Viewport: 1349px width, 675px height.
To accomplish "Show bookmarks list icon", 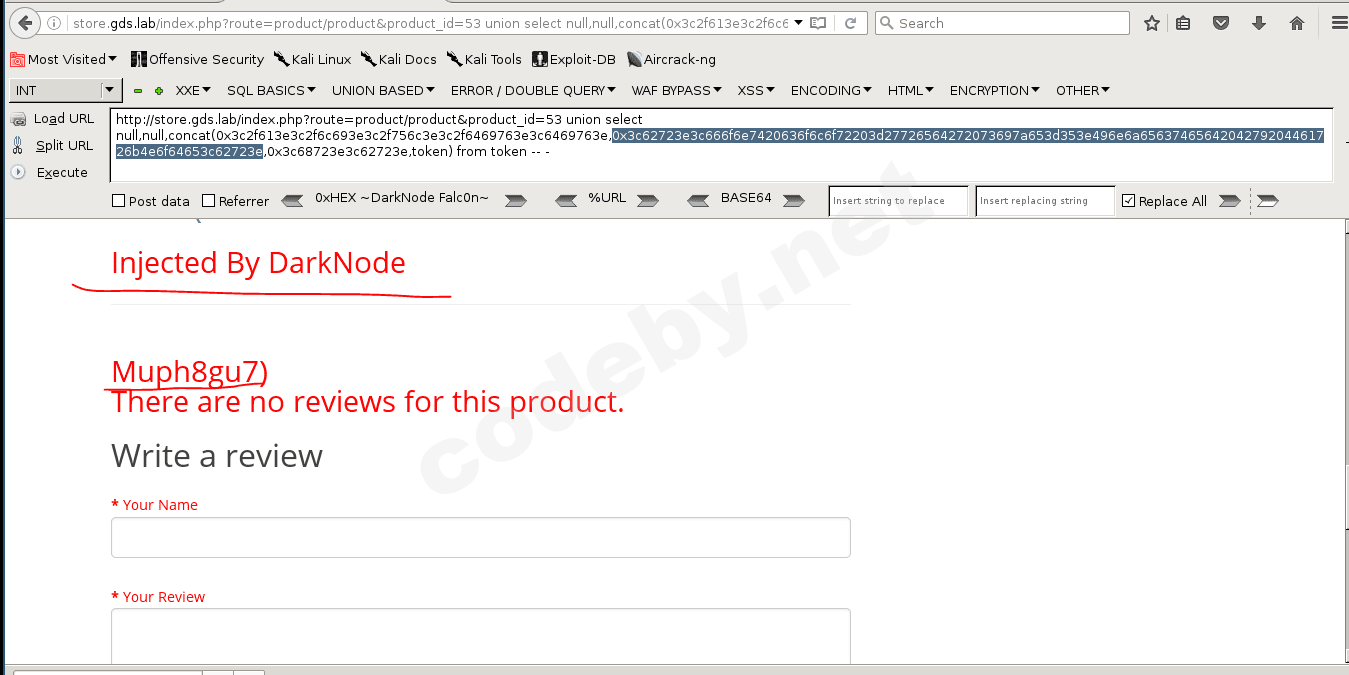I will [1183, 23].
